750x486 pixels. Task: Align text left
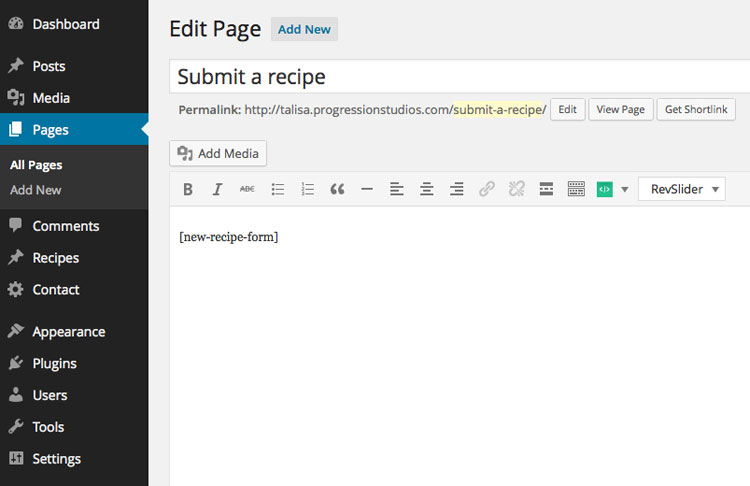pyautogui.click(x=397, y=189)
